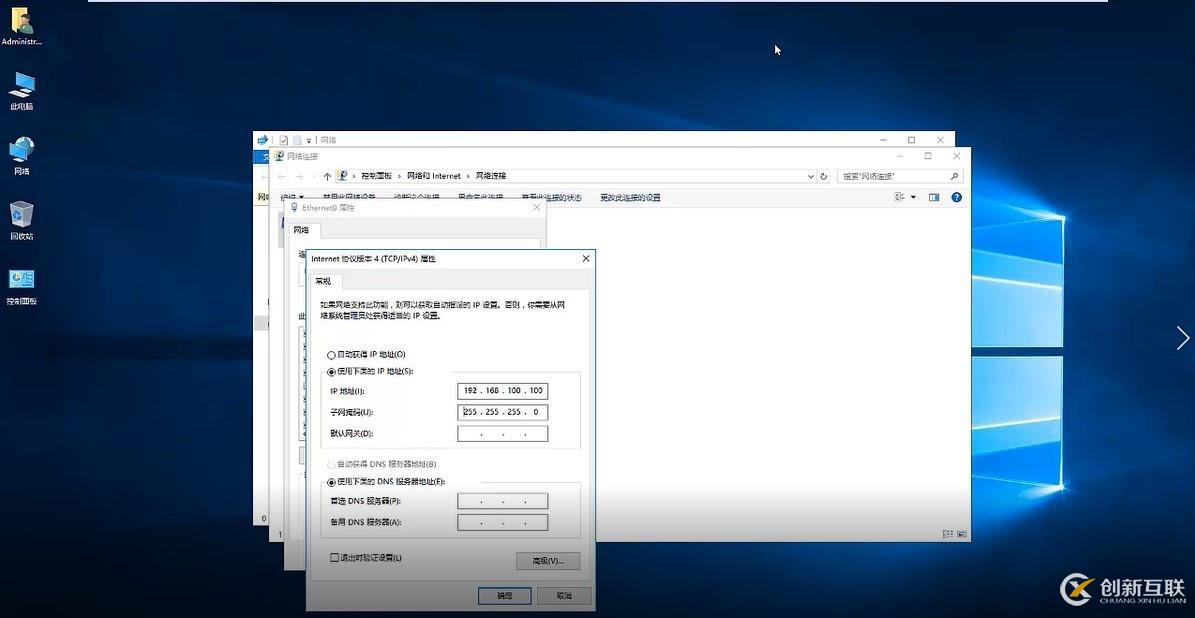Open the 网络 (Network) desktop icon
The height and width of the screenshot is (618, 1195).
21,156
